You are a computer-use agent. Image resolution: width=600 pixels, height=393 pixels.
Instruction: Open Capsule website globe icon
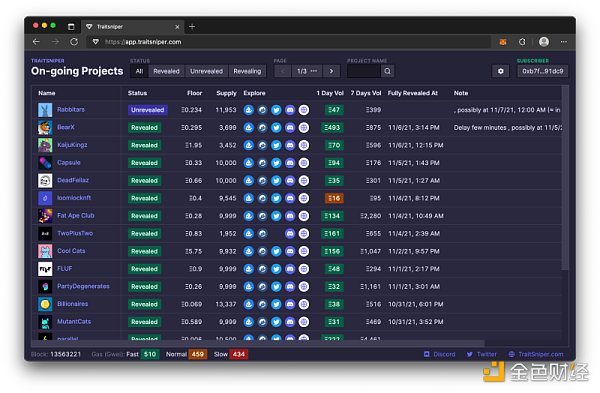tap(304, 163)
